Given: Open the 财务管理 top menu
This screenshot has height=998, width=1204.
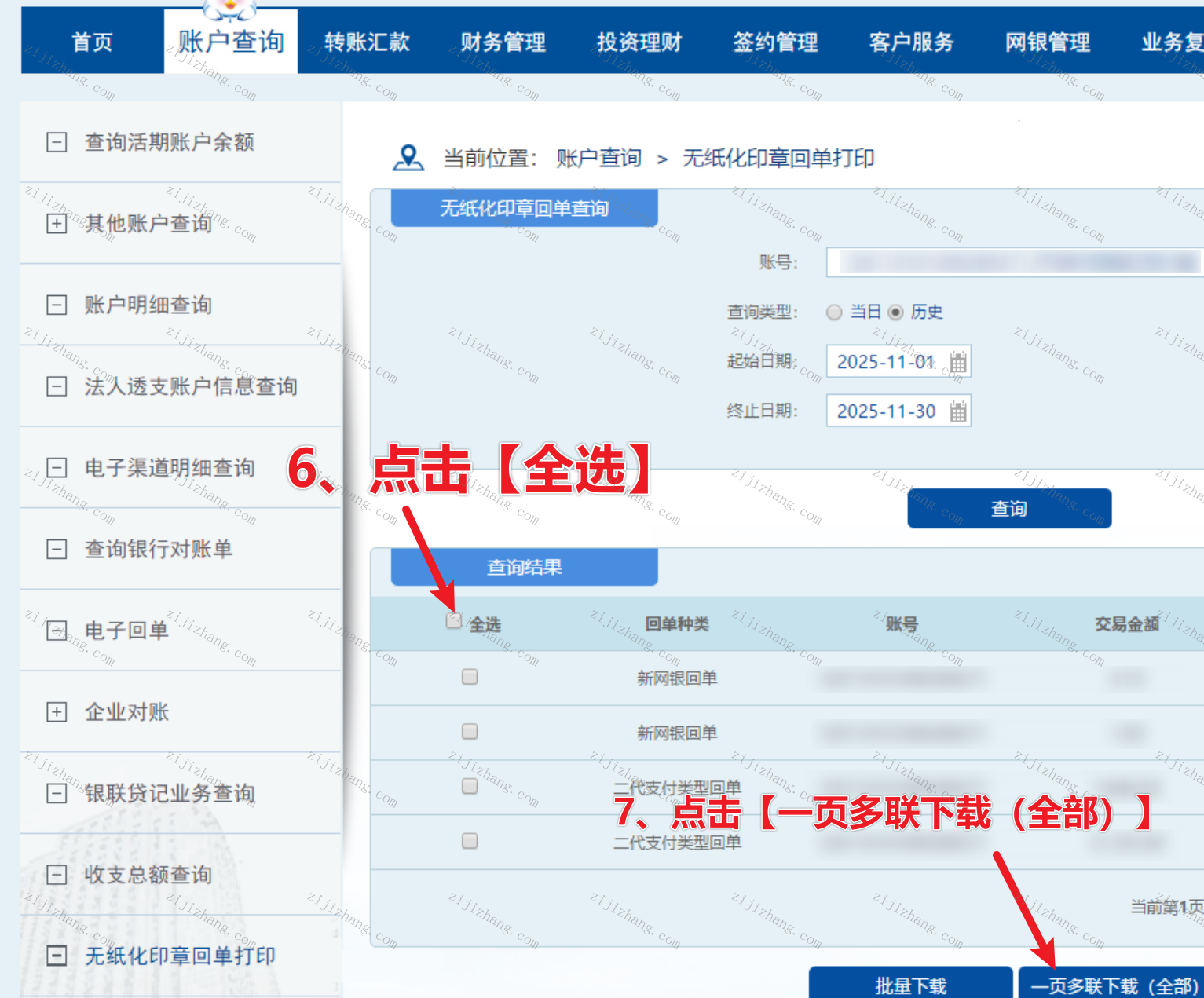Looking at the screenshot, I should tap(503, 42).
